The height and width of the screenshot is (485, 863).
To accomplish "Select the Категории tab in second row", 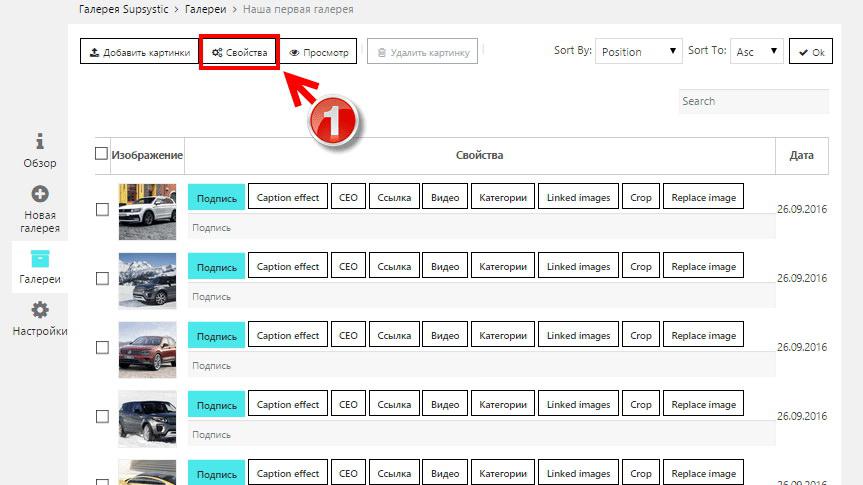I will pyautogui.click(x=503, y=266).
